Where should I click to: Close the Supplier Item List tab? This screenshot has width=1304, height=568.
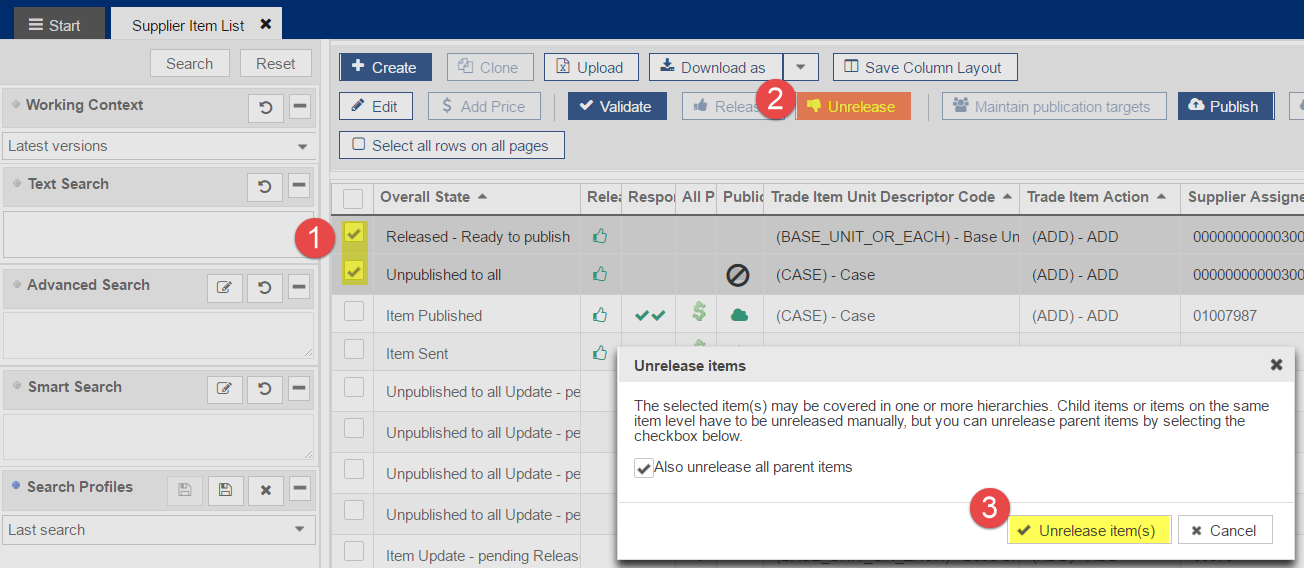(x=265, y=24)
